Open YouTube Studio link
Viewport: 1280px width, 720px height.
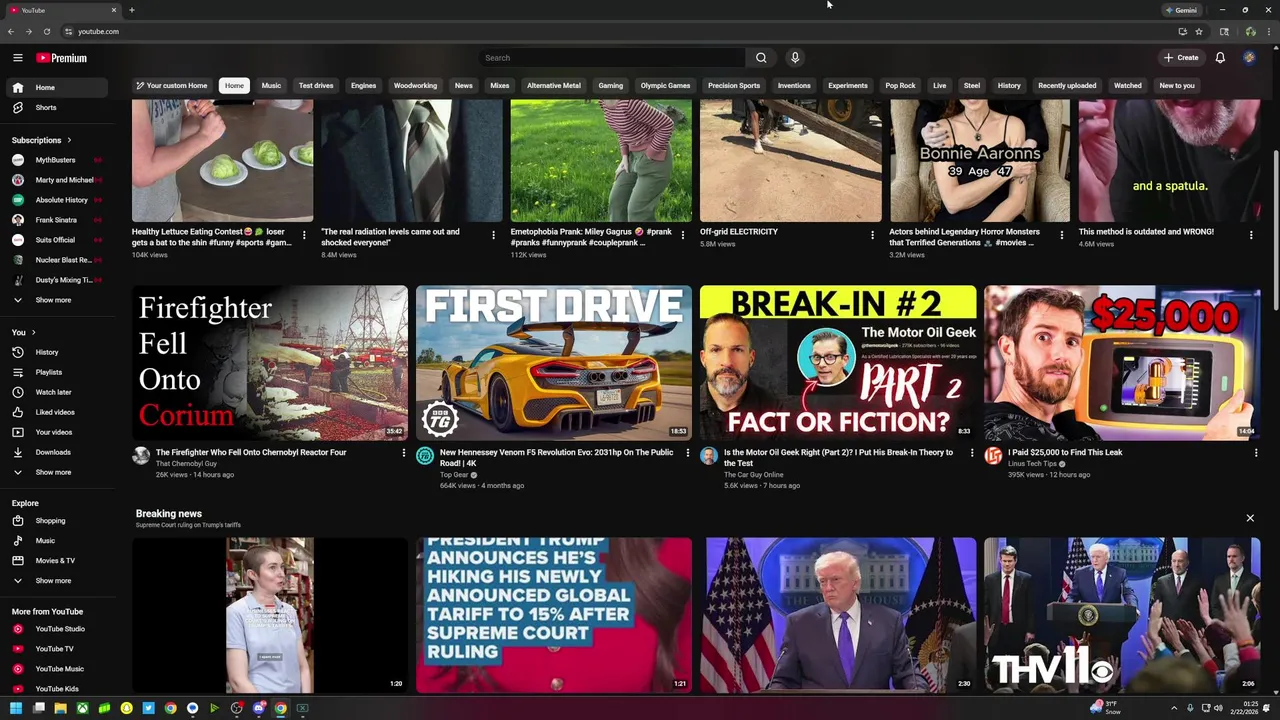[x=56, y=629]
